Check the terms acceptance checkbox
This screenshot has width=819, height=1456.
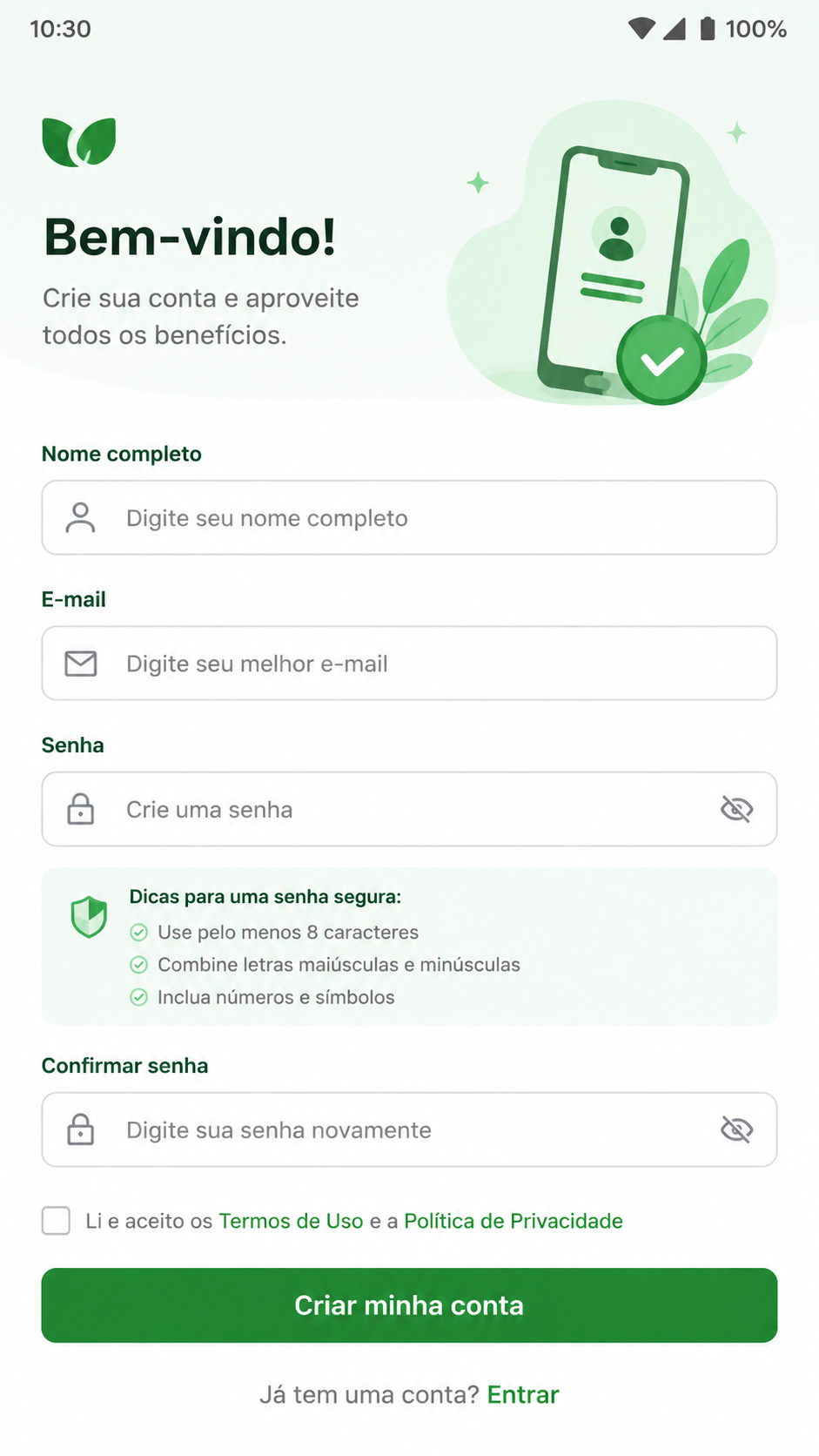[x=57, y=1221]
